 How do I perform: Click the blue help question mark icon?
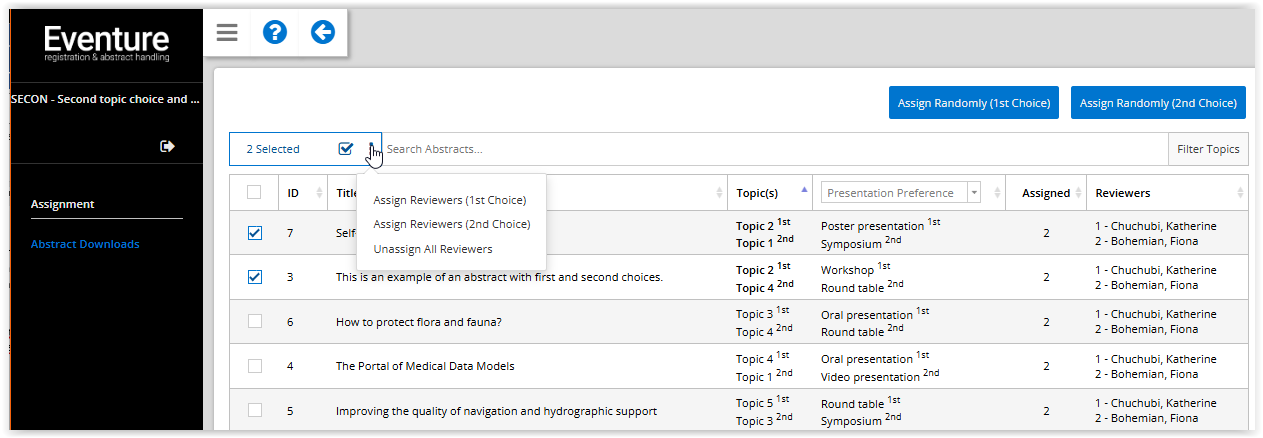[x=275, y=33]
